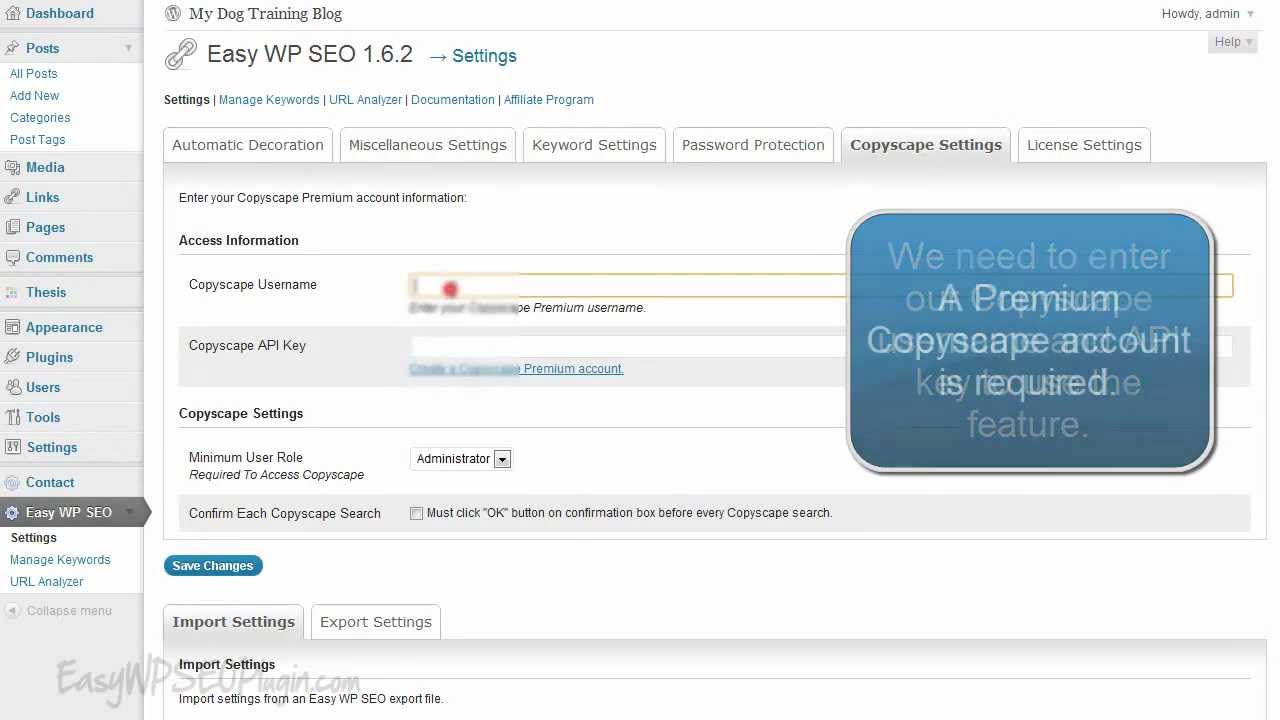Viewport: 1280px width, 720px height.
Task: Select the Copyscape Settings tab
Action: click(x=926, y=145)
